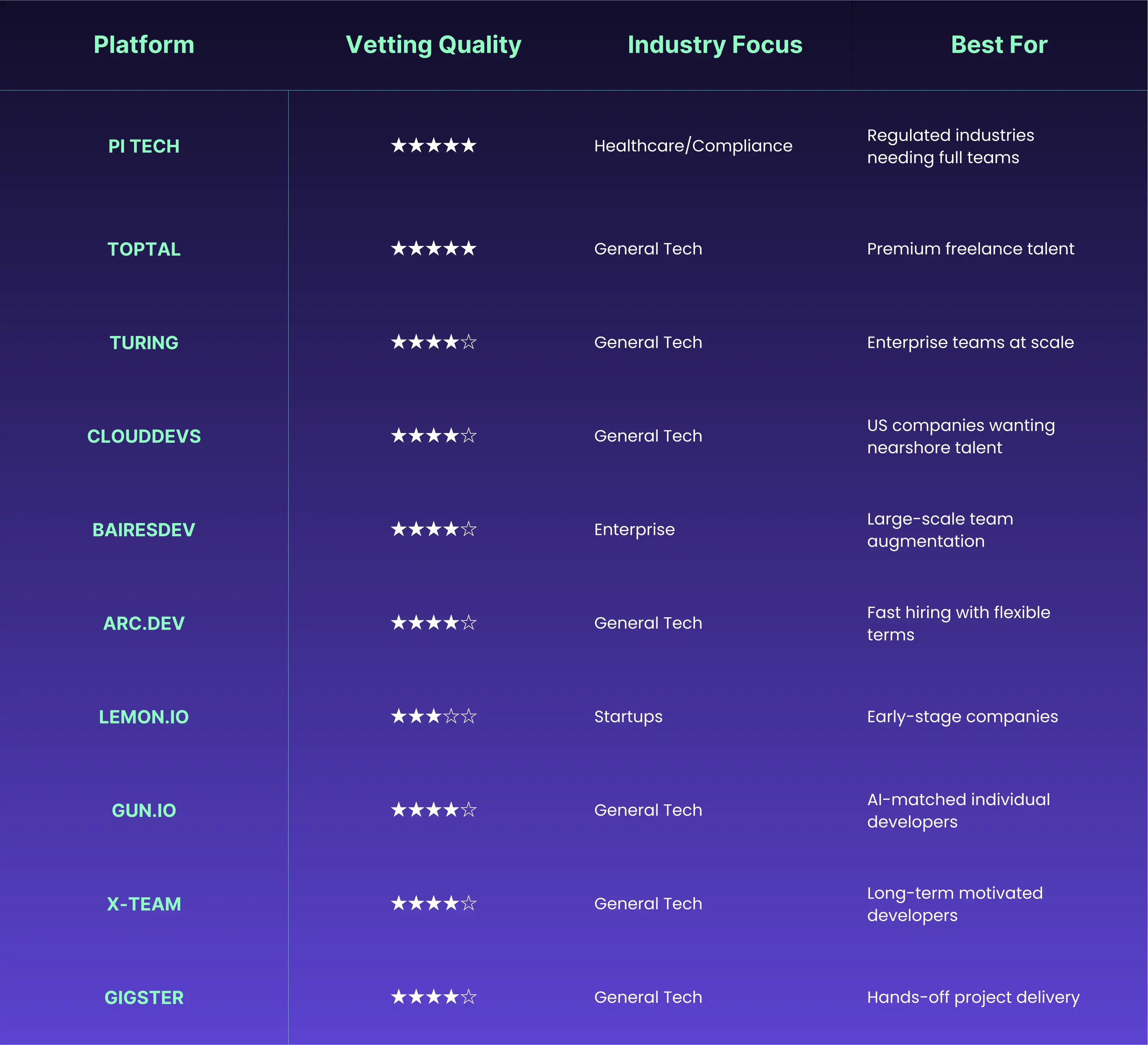
Task: Click General Tech in the TOPTAL row
Action: pyautogui.click(x=648, y=249)
